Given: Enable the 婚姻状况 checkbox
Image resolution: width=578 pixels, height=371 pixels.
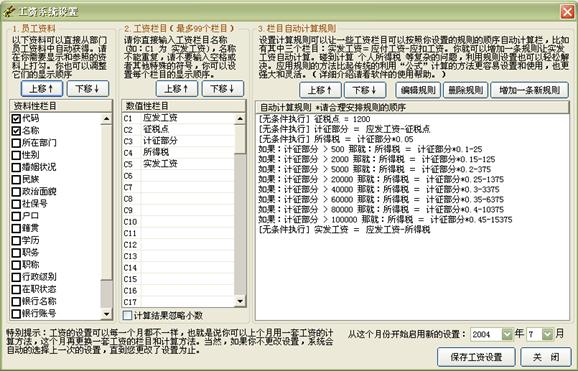Looking at the screenshot, I should [x=16, y=167].
